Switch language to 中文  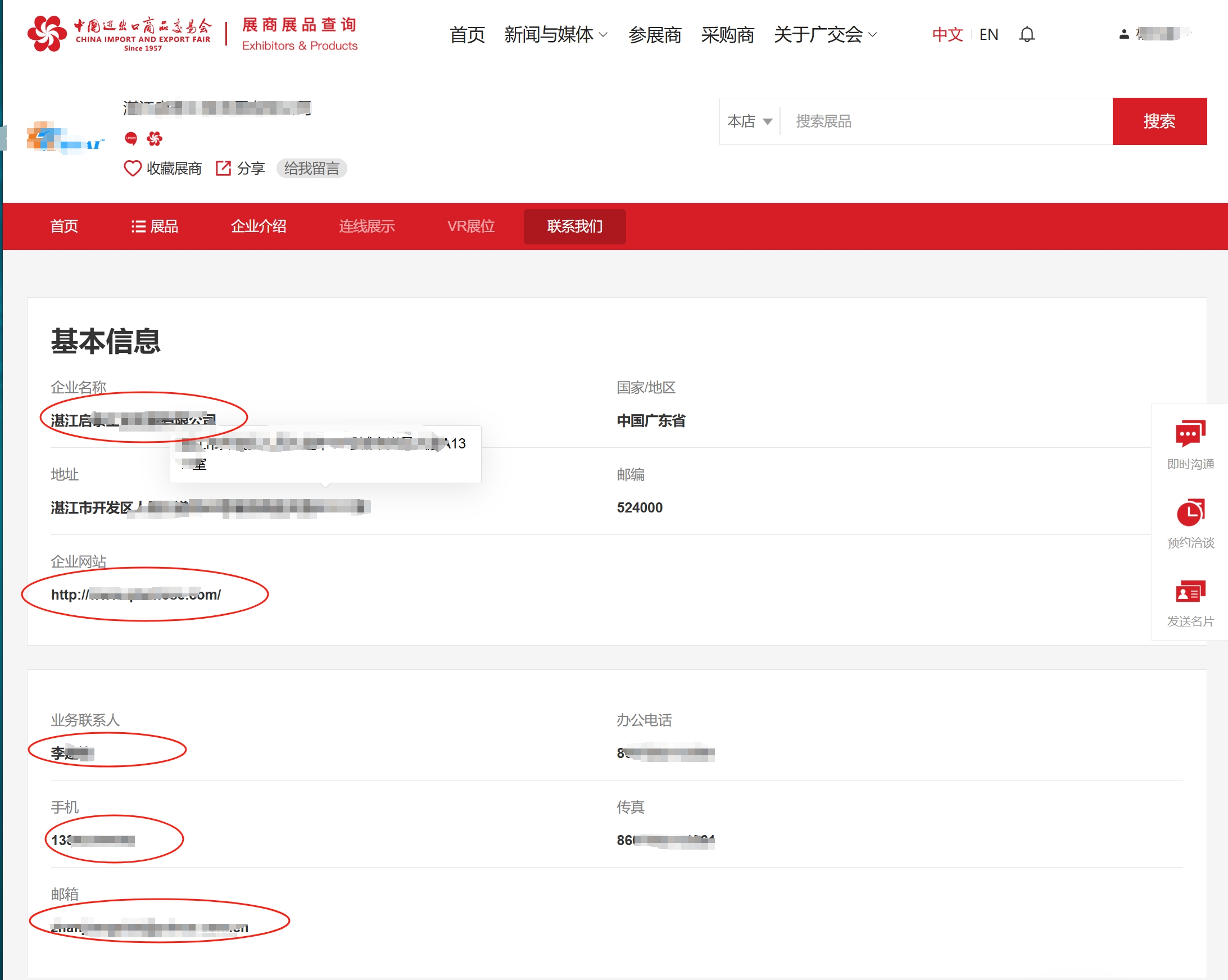(947, 35)
